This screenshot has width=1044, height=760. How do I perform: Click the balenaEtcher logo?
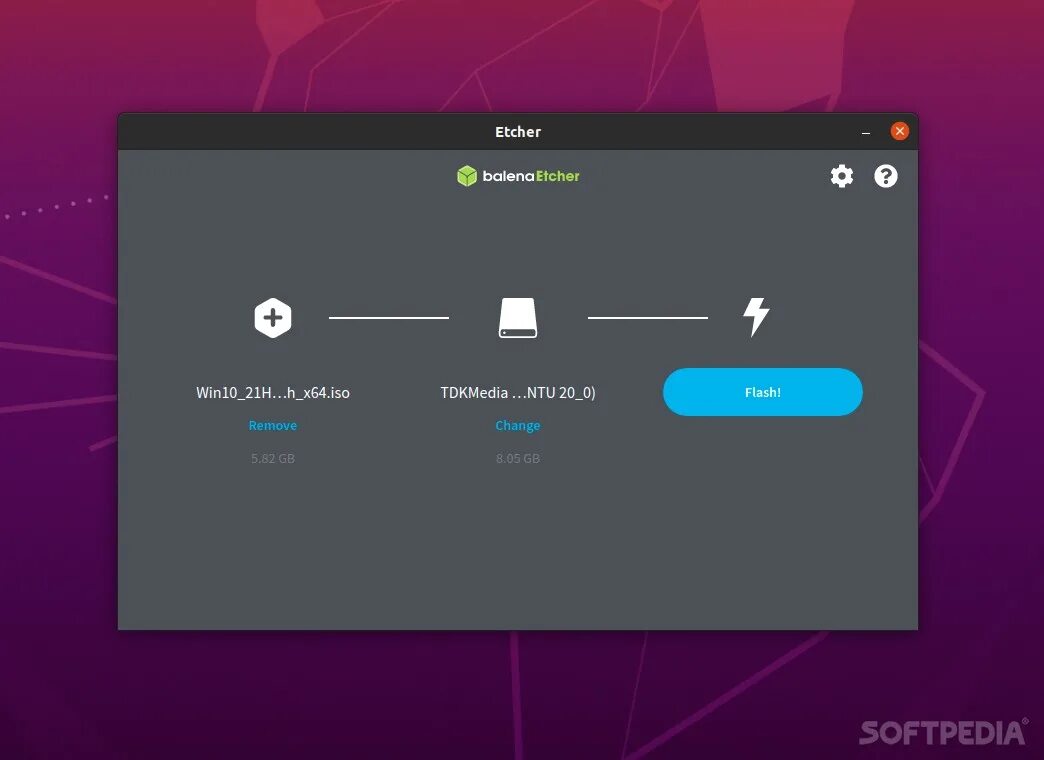(x=518, y=176)
